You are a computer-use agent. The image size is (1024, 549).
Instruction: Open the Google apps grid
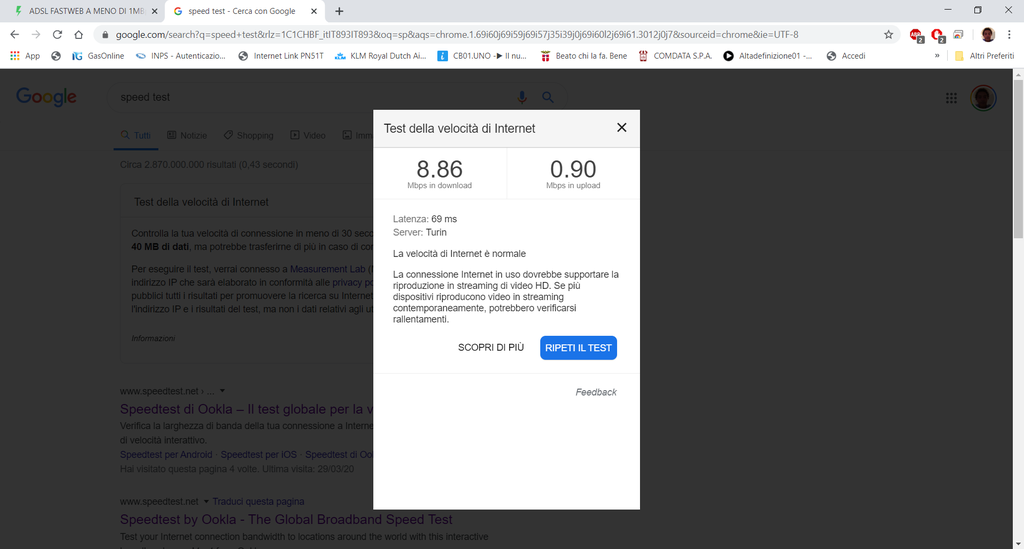pos(952,98)
